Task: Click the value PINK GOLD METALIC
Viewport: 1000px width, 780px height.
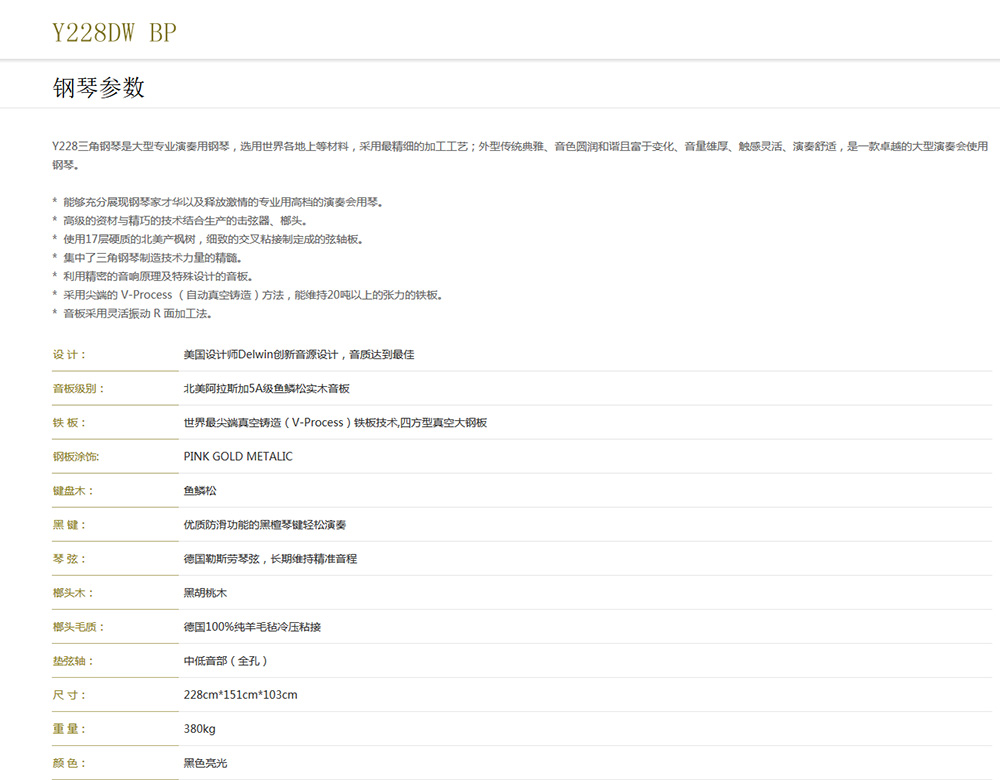Action: click(x=238, y=457)
